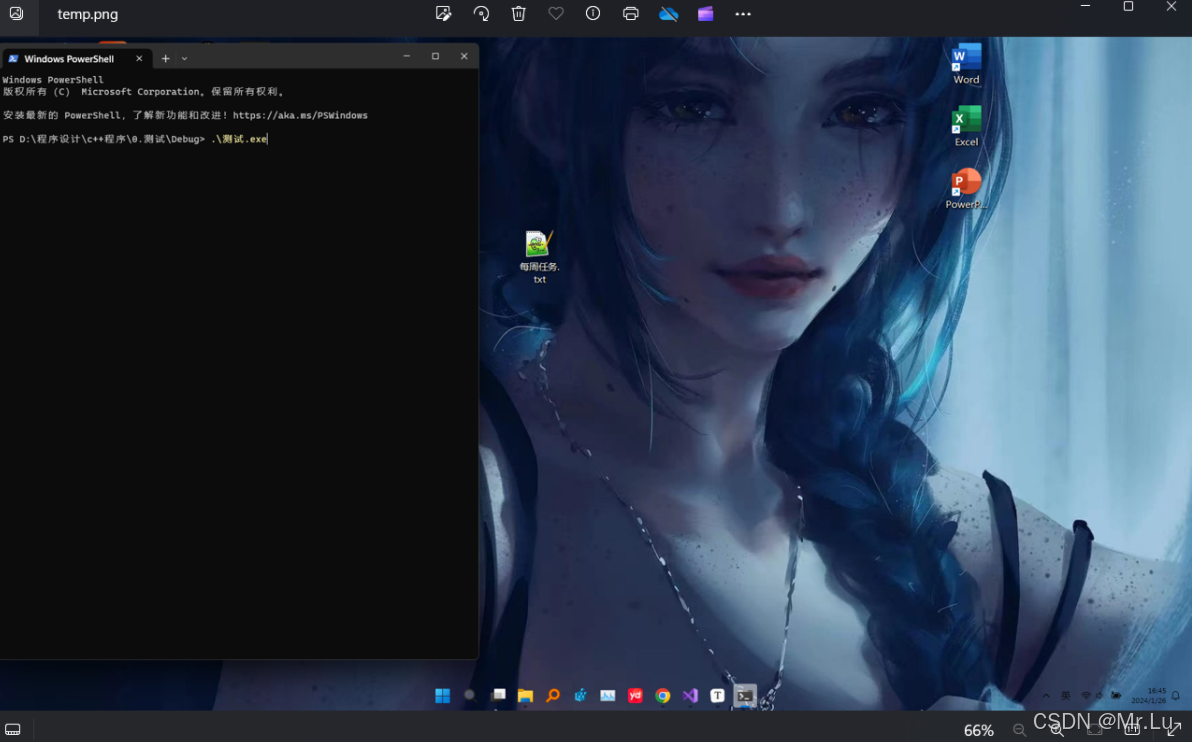Open the terminal tab dropdown chevron
The width and height of the screenshot is (1192, 742).
click(184, 58)
